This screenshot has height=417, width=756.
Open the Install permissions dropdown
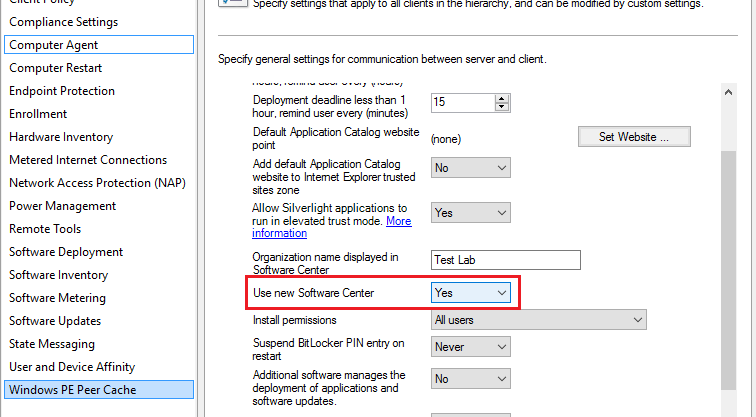point(539,320)
